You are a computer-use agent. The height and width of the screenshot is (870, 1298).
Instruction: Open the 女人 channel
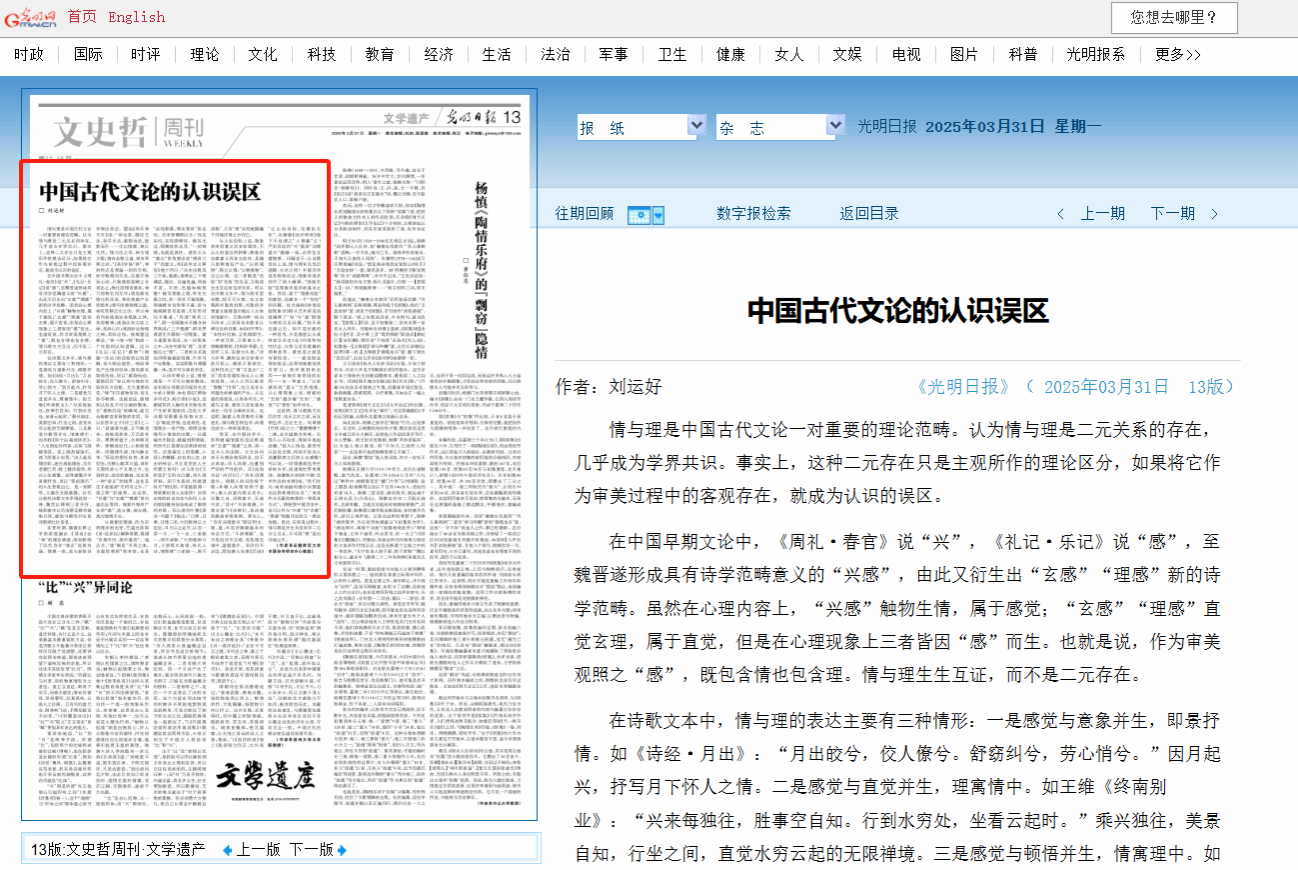click(790, 54)
